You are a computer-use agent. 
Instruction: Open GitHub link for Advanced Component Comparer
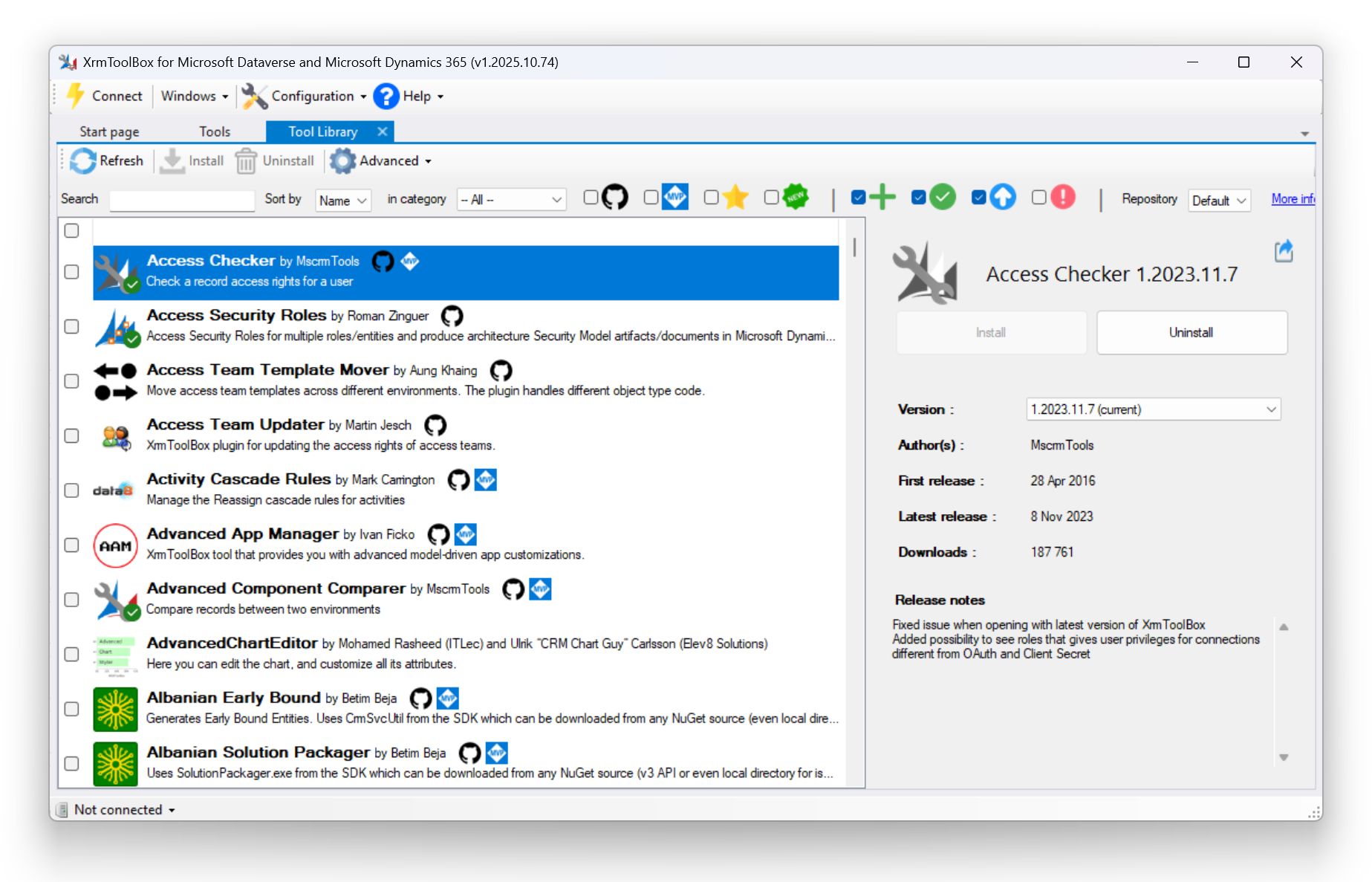point(513,588)
